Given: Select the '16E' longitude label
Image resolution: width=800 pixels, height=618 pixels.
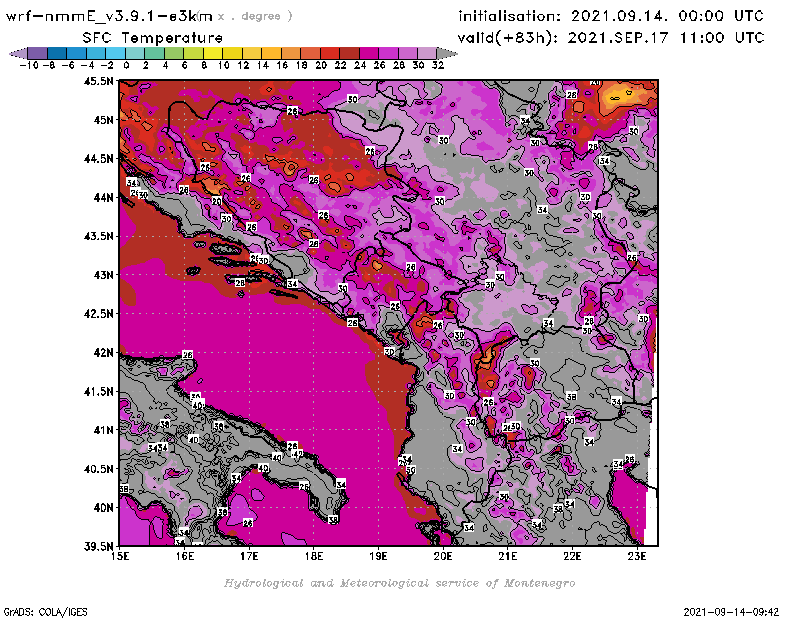Looking at the screenshot, I should (185, 556).
